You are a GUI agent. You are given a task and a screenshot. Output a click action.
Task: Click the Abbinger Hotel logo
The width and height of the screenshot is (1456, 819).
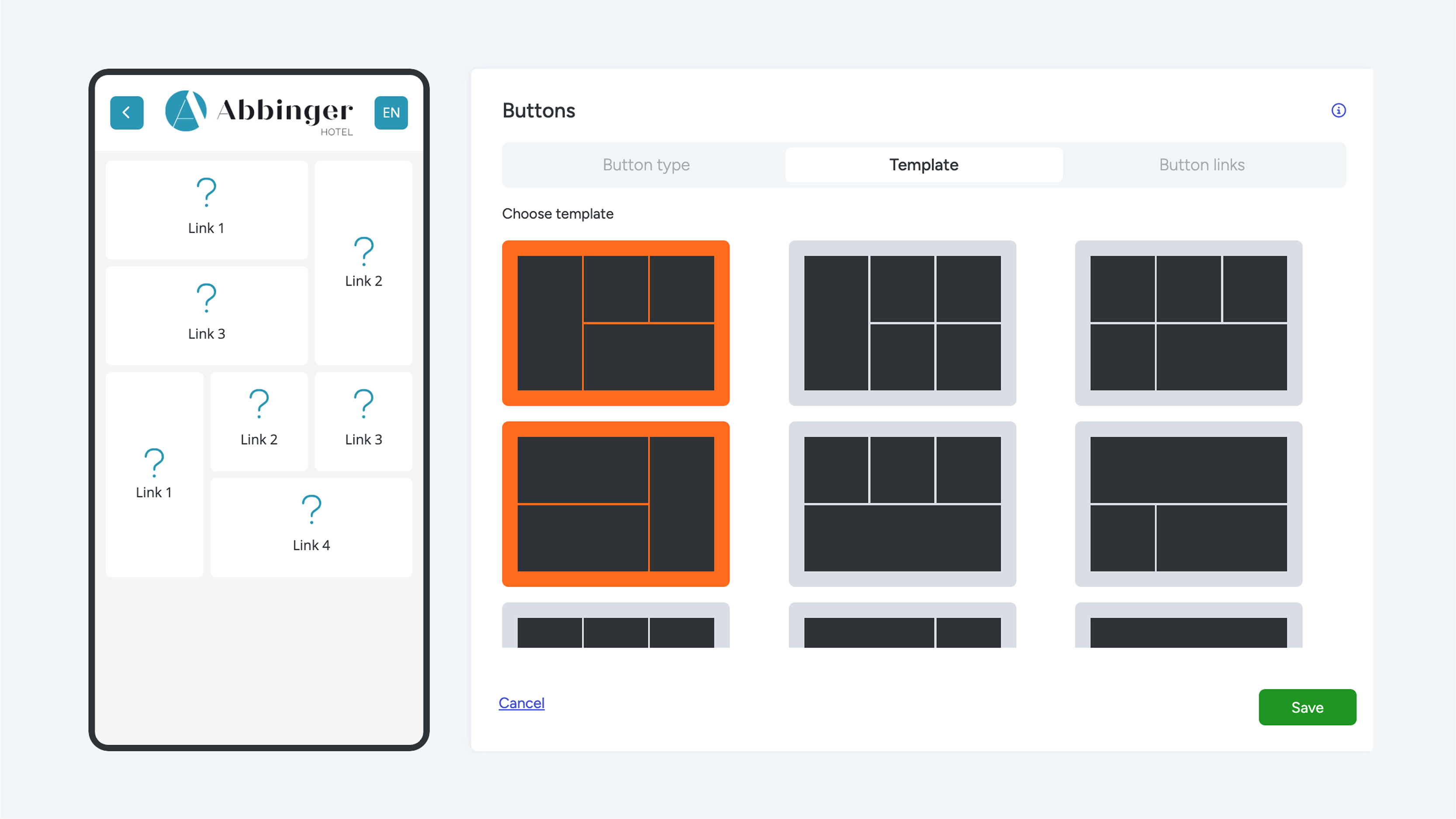pos(259,113)
